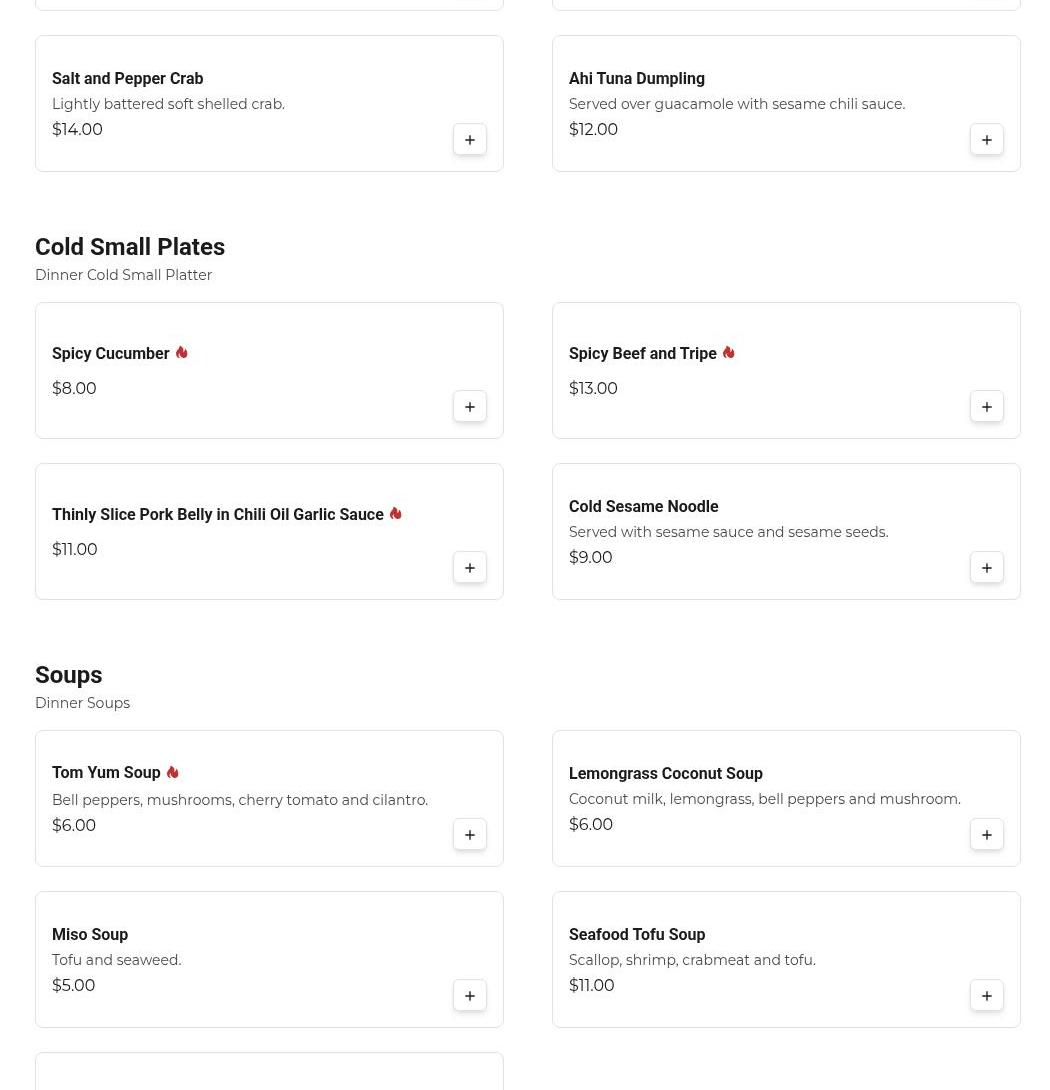Add Tom Yum Soup to cart
This screenshot has width=1050, height=1090.
click(469, 835)
